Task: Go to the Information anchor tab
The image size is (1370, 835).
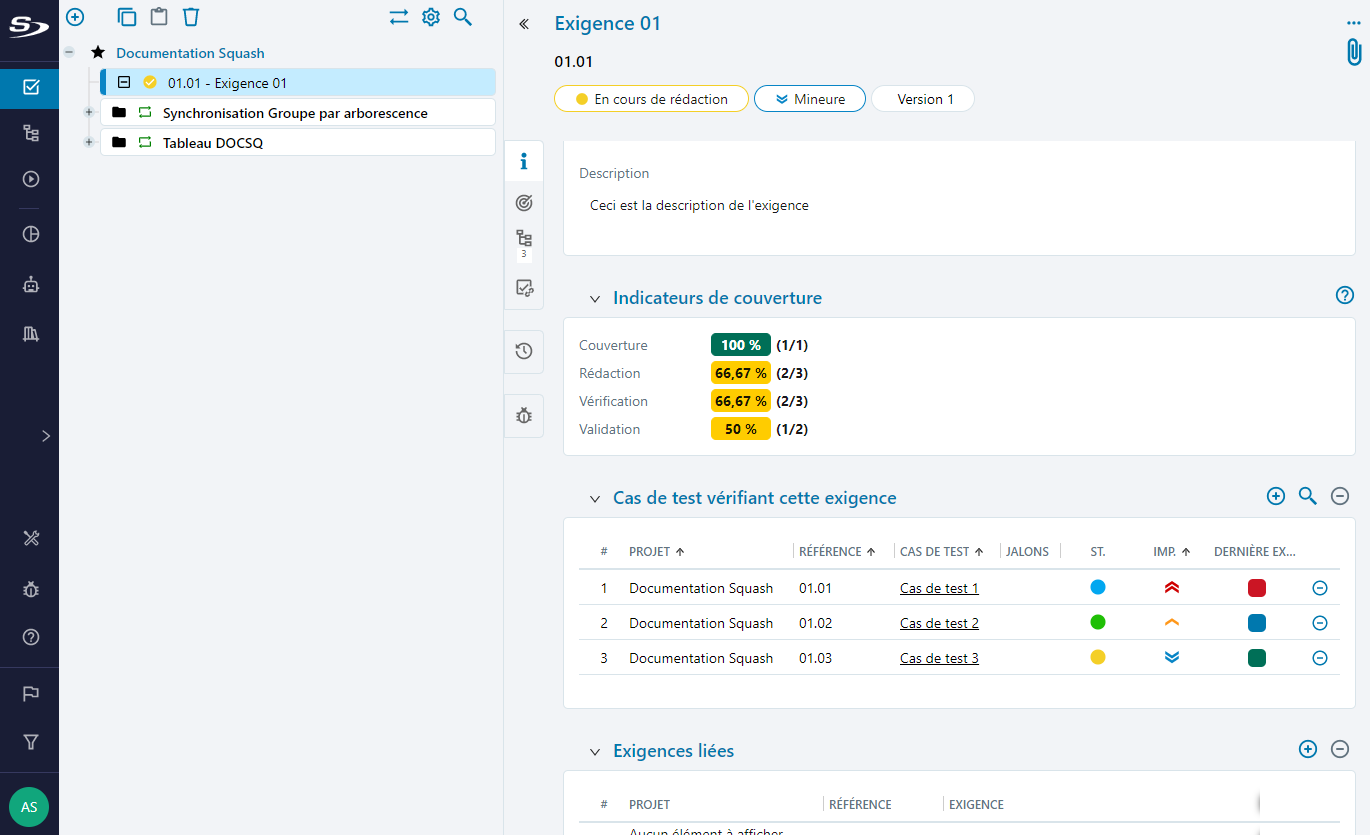Action: [524, 161]
